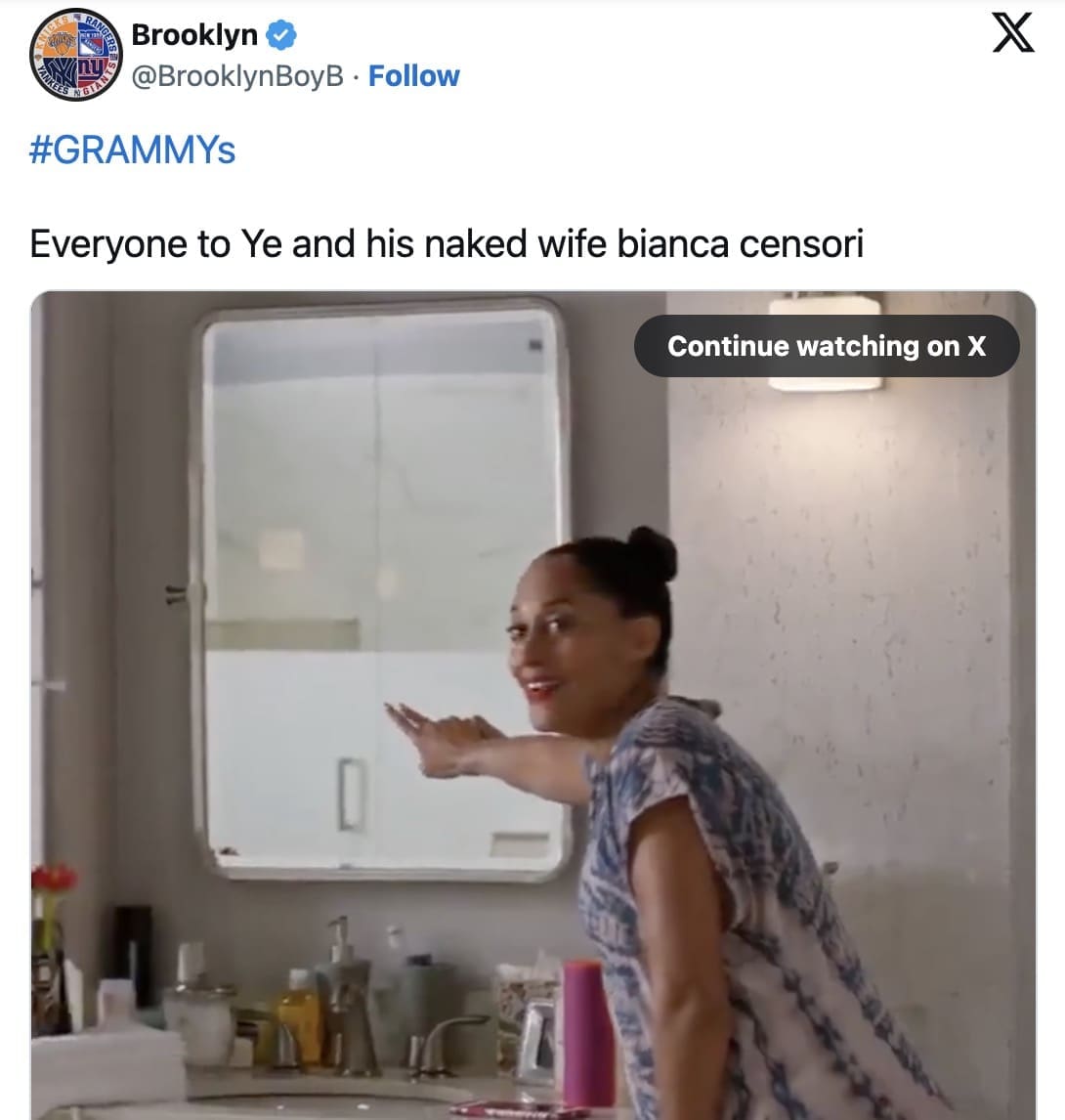Click the X logo in the corner
The width and height of the screenshot is (1065, 1120).
[x=1013, y=33]
